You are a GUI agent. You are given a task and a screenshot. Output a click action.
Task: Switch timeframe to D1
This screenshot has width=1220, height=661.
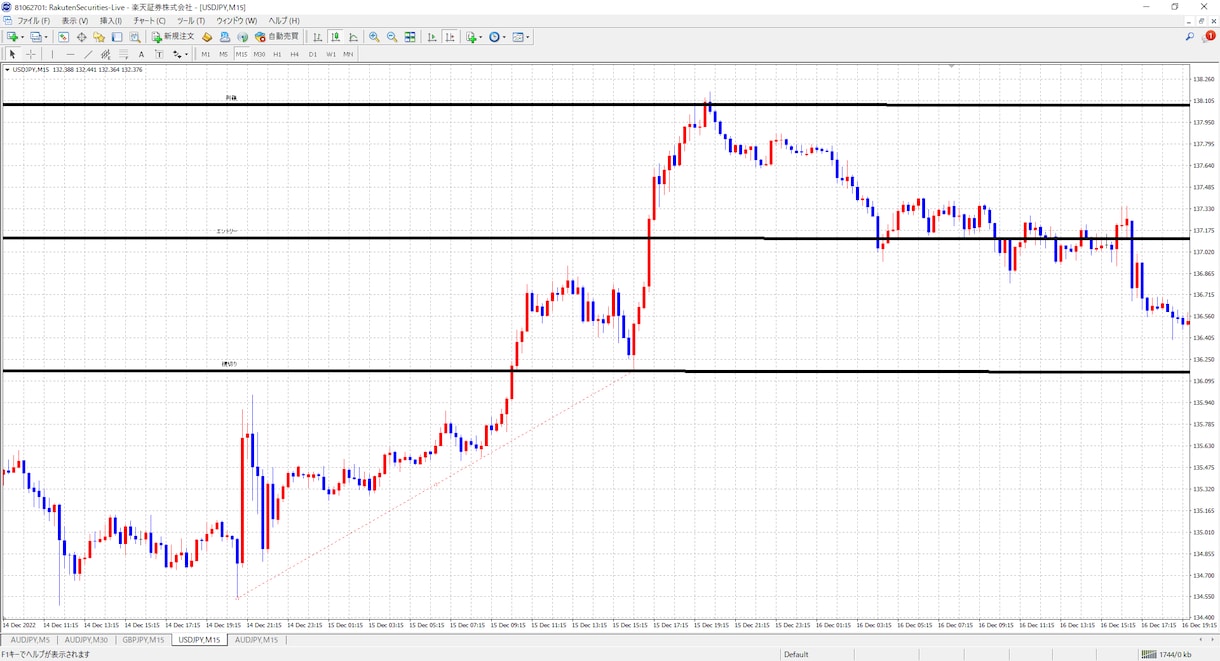[x=313, y=54]
